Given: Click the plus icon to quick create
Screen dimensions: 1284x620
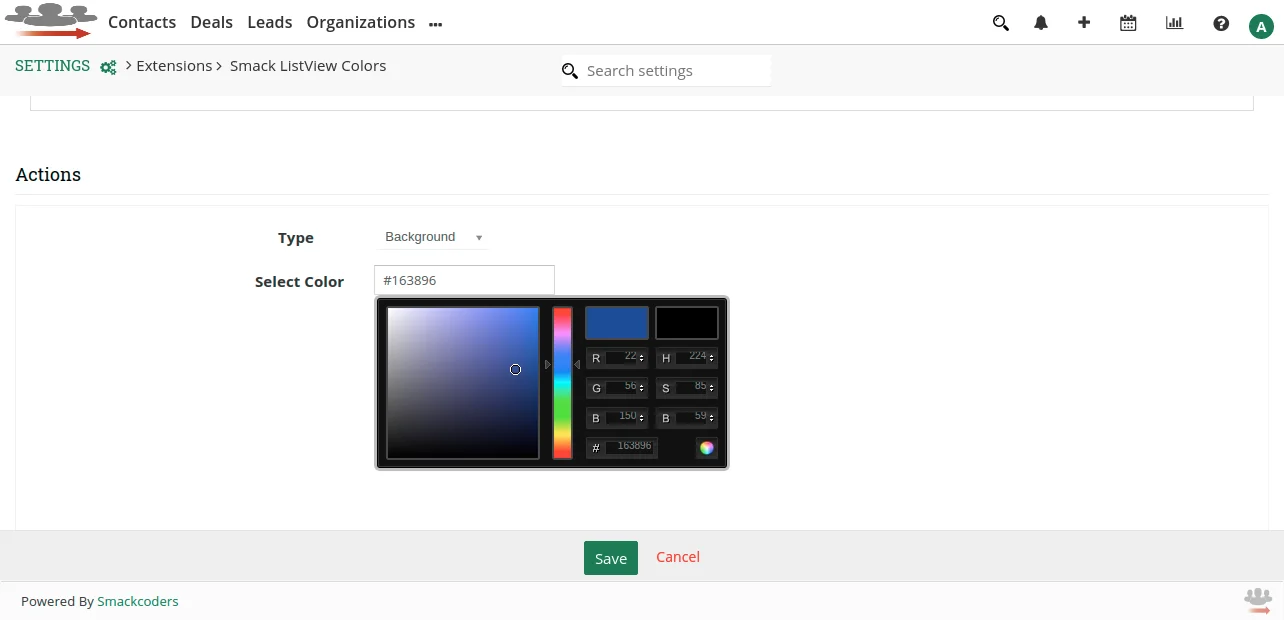Looking at the screenshot, I should click(1084, 22).
